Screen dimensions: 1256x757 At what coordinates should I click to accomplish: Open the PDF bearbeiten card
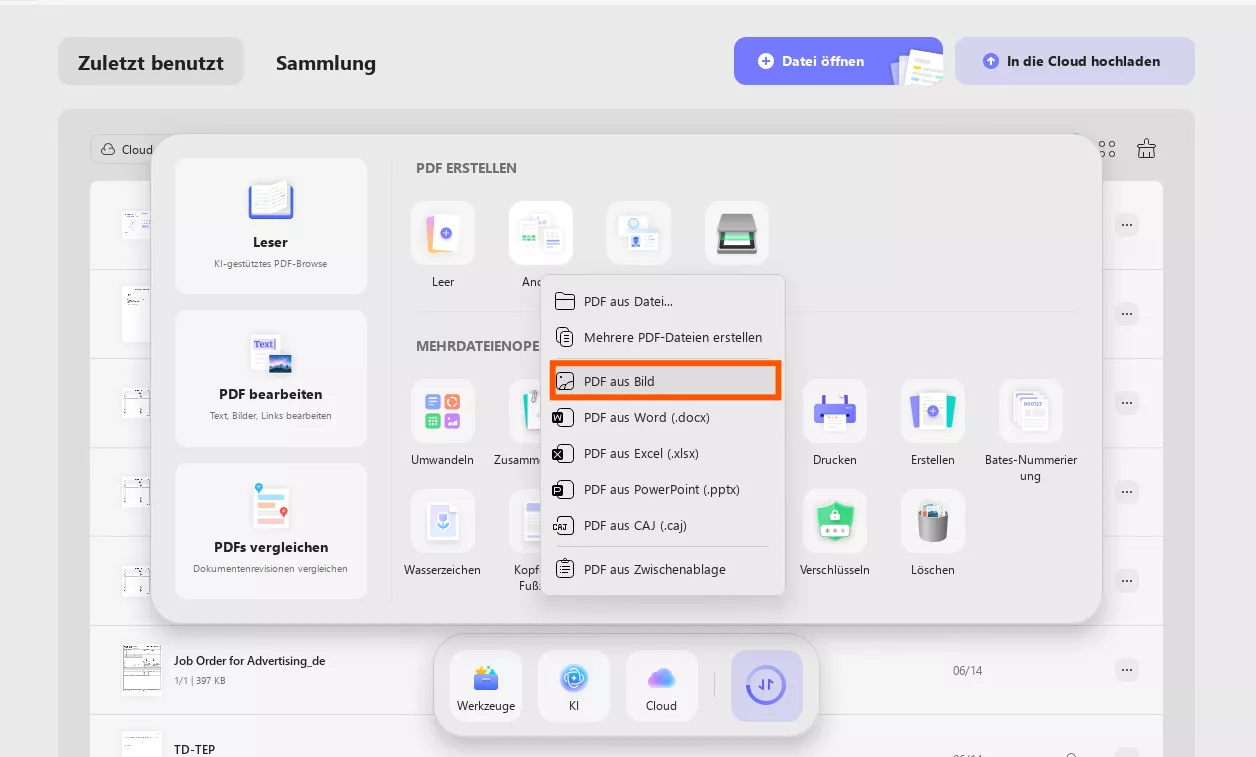point(271,378)
